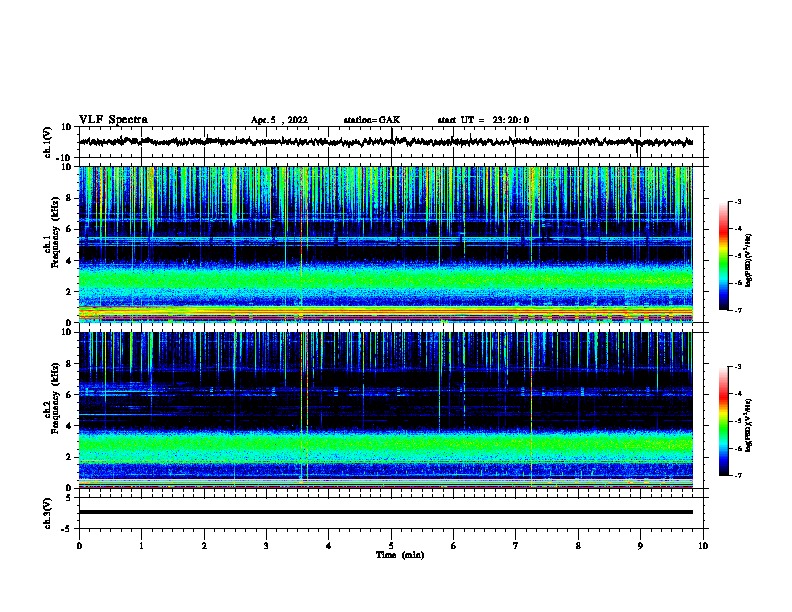Image resolution: width=792 pixels, height=612 pixels.
Task: Click the "ch.1(V)" waveform axis label
Action: click(x=47, y=142)
